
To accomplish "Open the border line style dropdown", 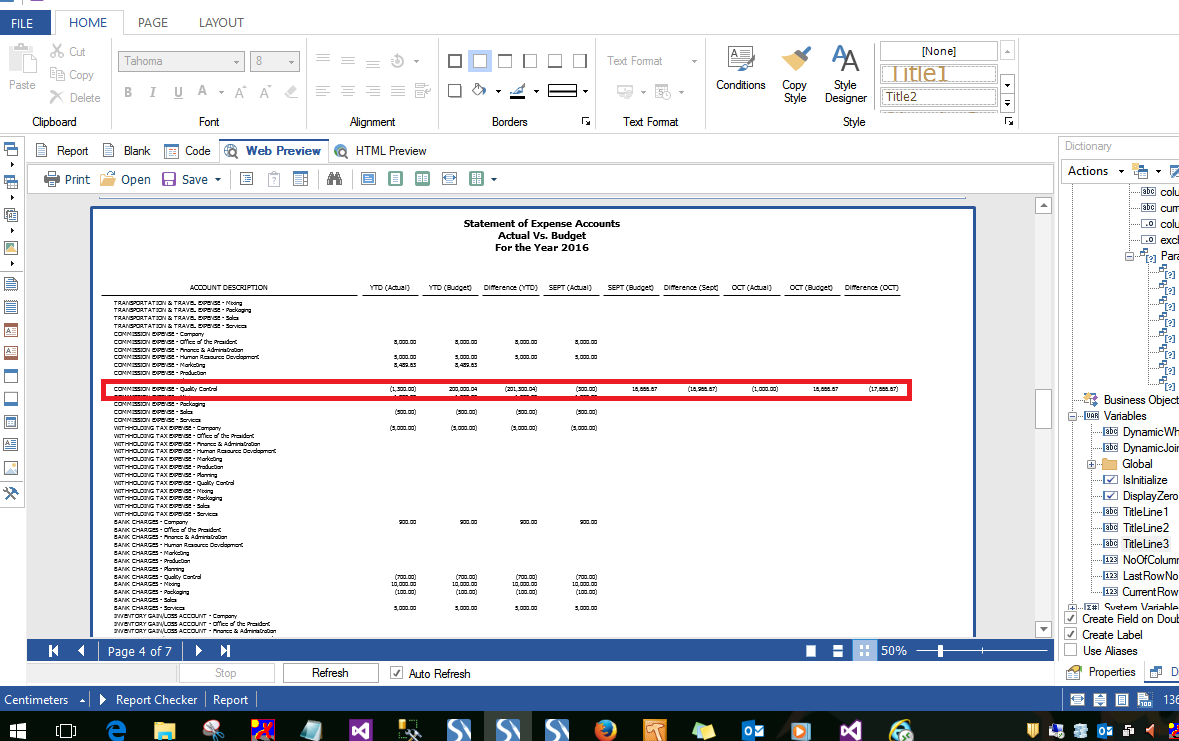I will coord(585,91).
